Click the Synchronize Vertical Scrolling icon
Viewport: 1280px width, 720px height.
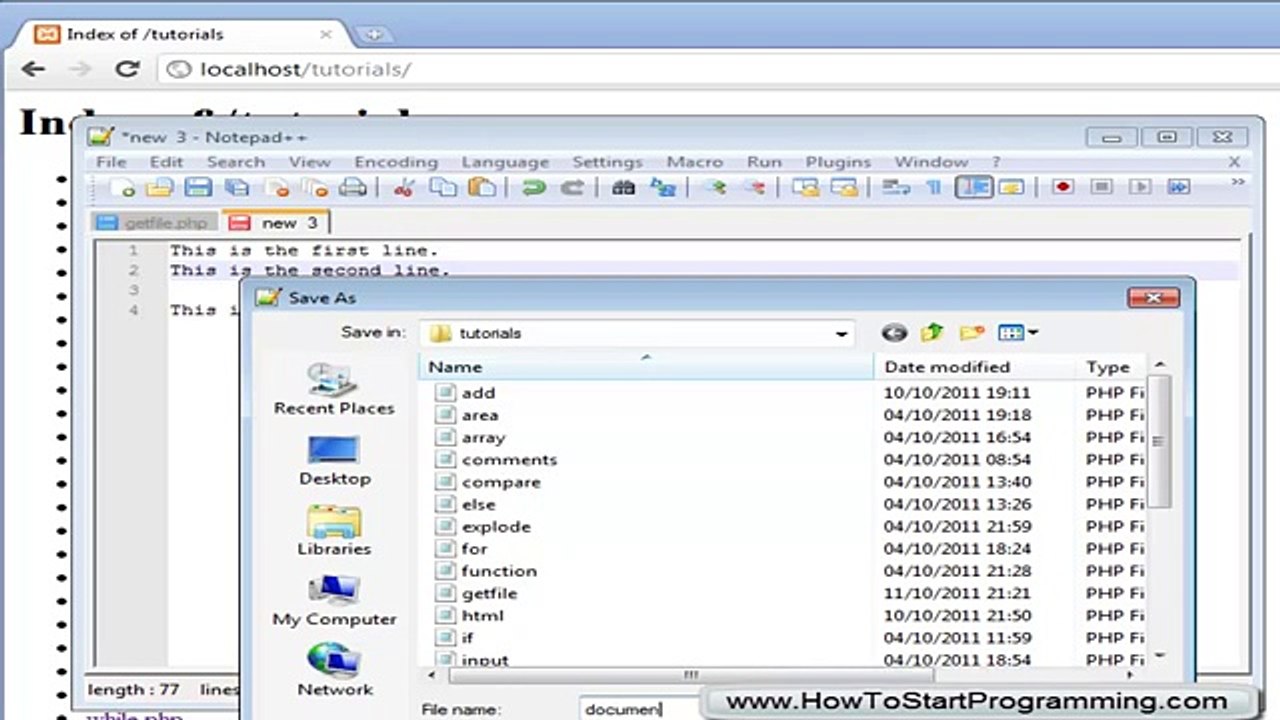(x=805, y=187)
